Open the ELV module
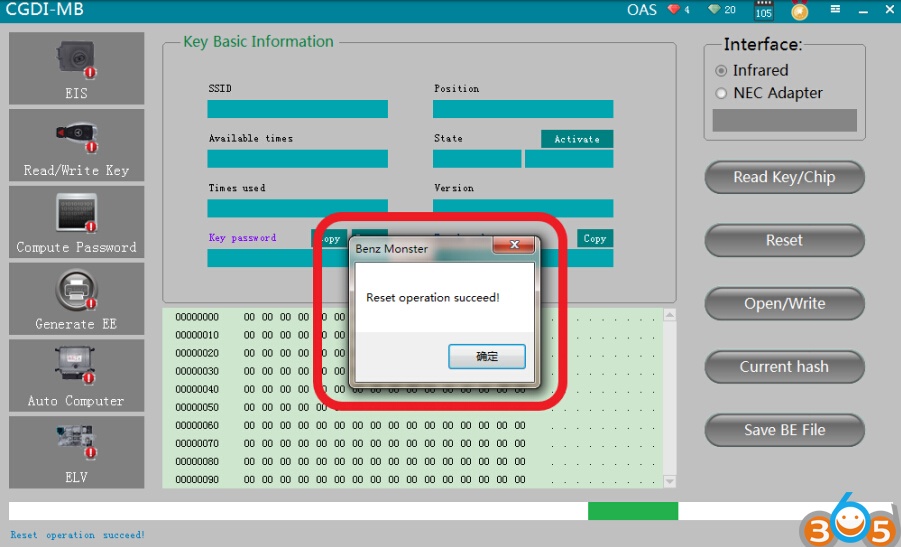Image resolution: width=901 pixels, height=547 pixels. tap(76, 452)
